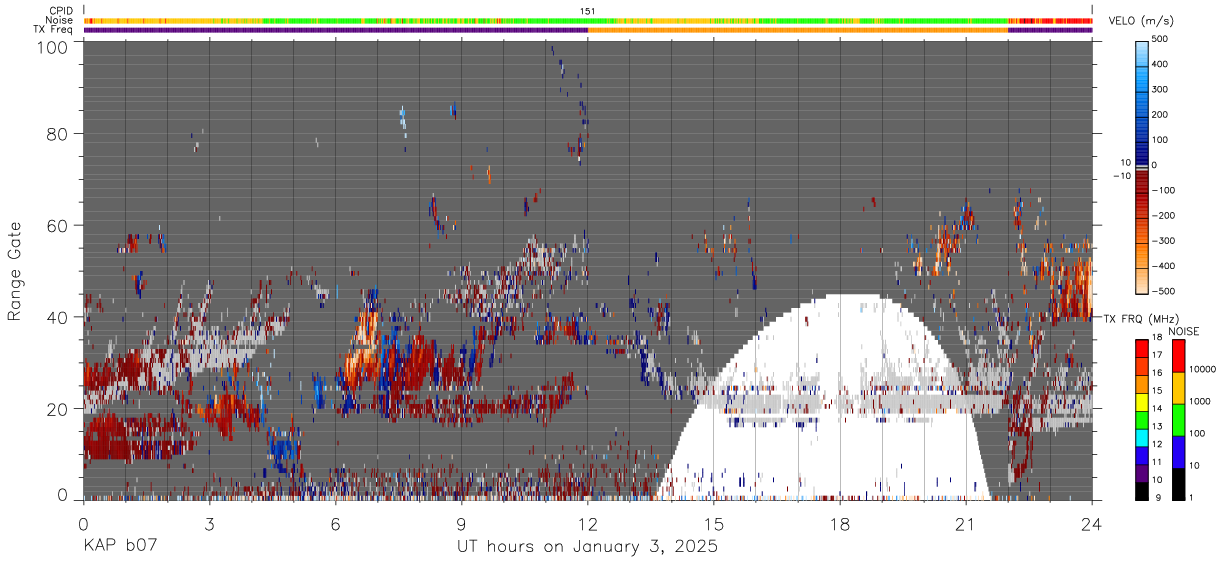Click the red noise segment after hour 22
The height and width of the screenshot is (567, 1228).
[x=1050, y=20]
